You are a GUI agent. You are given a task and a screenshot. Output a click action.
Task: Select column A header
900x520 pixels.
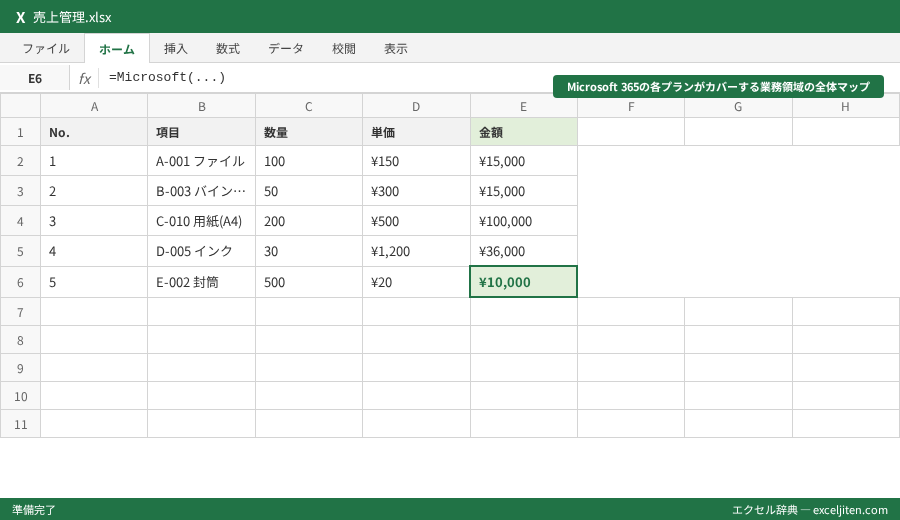tap(94, 107)
